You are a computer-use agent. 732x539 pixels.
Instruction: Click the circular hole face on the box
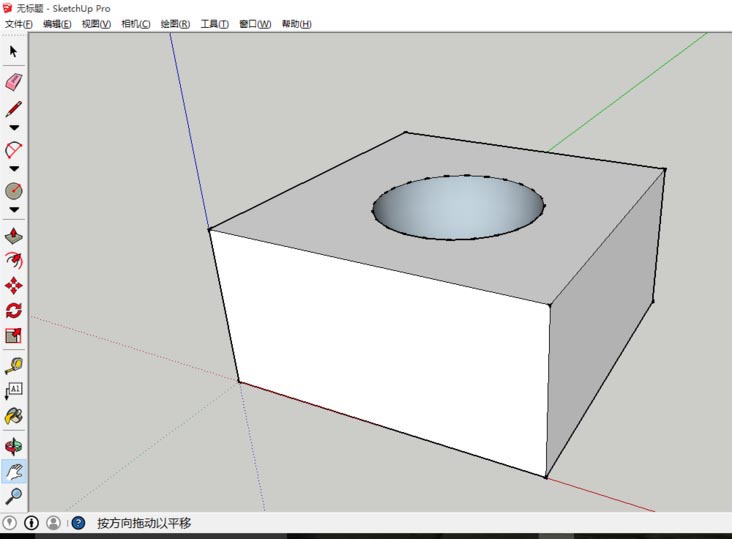click(458, 208)
